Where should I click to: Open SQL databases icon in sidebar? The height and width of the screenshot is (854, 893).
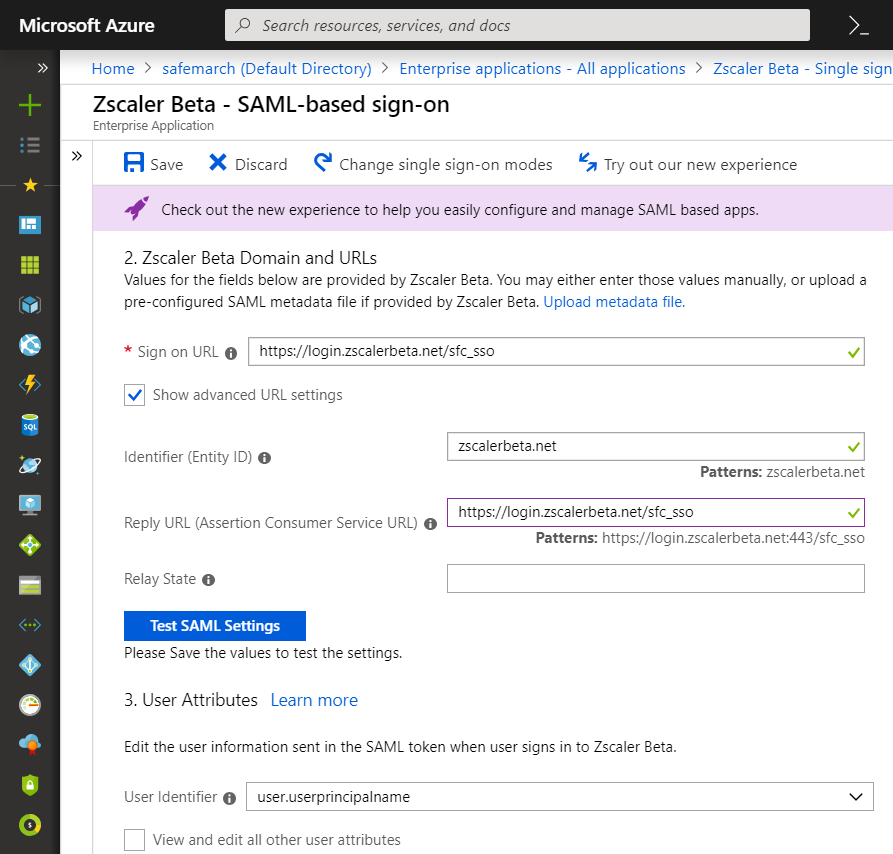pos(30,425)
